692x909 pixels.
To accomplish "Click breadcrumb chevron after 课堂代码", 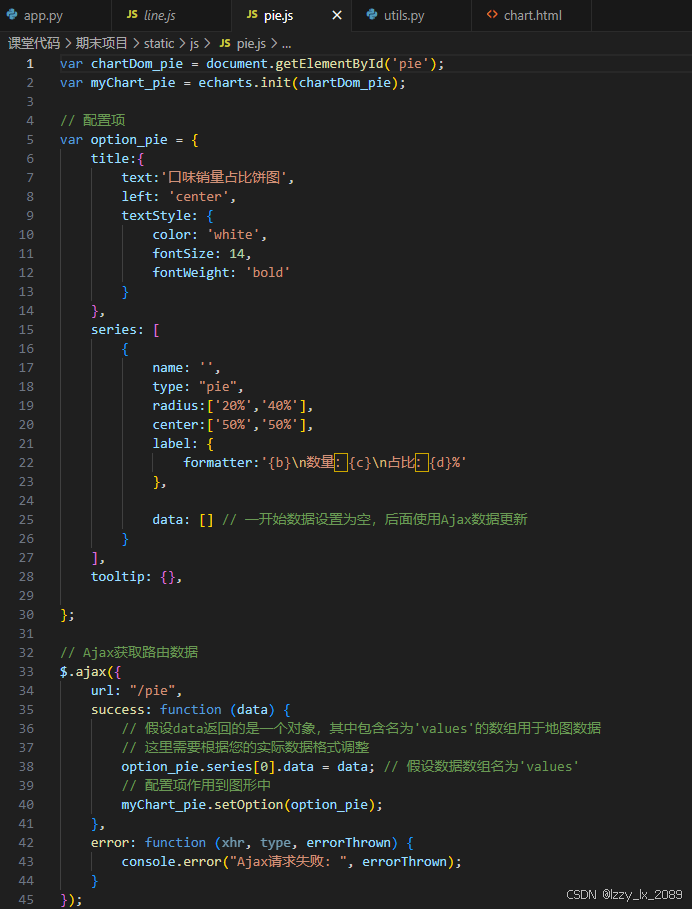I will tap(68, 43).
